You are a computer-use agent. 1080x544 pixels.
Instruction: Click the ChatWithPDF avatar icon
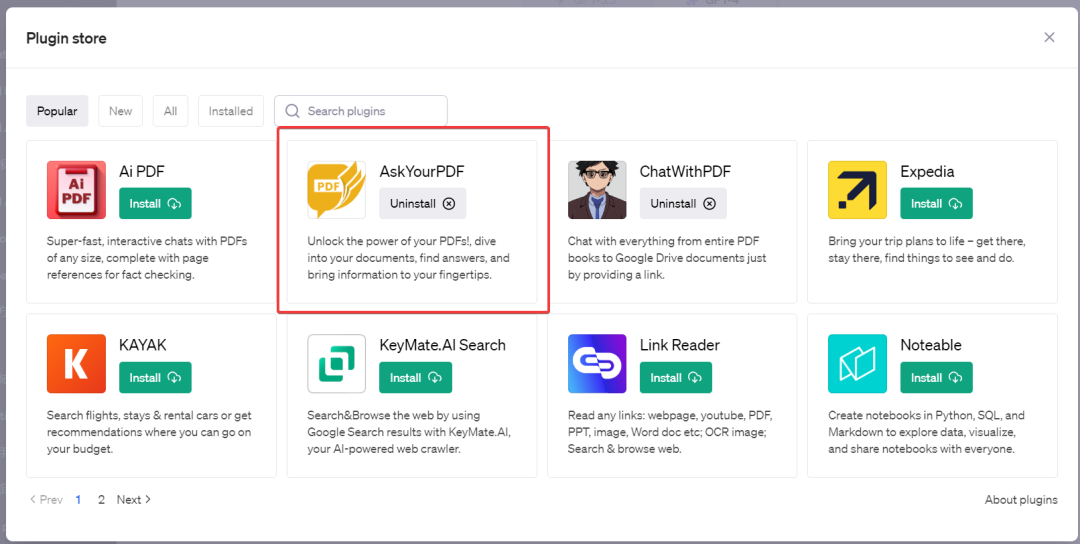[x=597, y=190]
